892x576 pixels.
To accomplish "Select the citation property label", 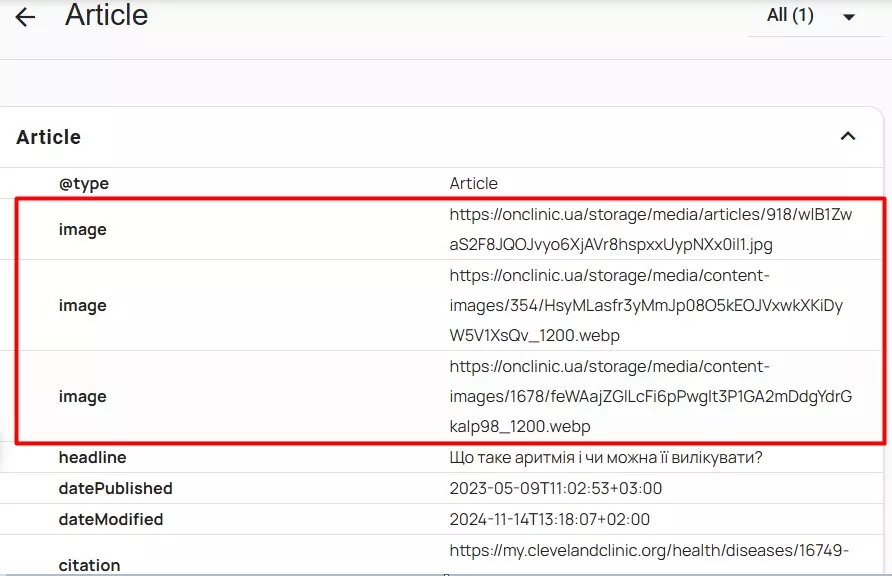I will point(89,564).
